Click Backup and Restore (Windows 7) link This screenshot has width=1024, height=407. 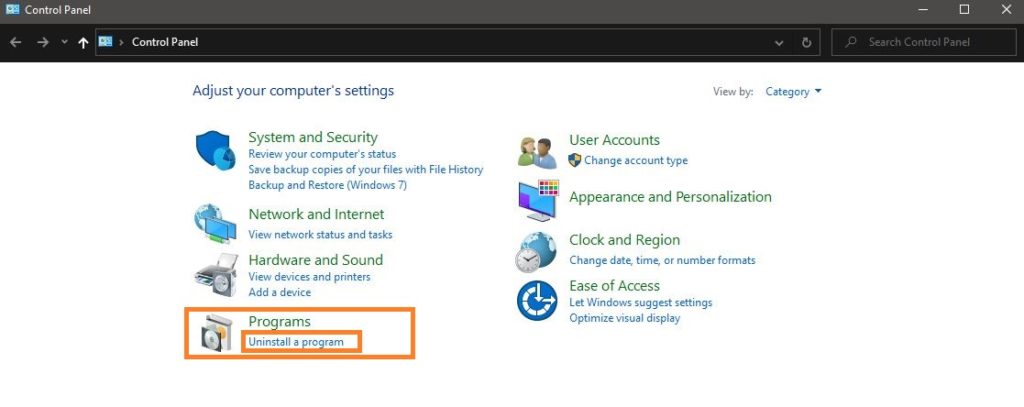coord(327,185)
